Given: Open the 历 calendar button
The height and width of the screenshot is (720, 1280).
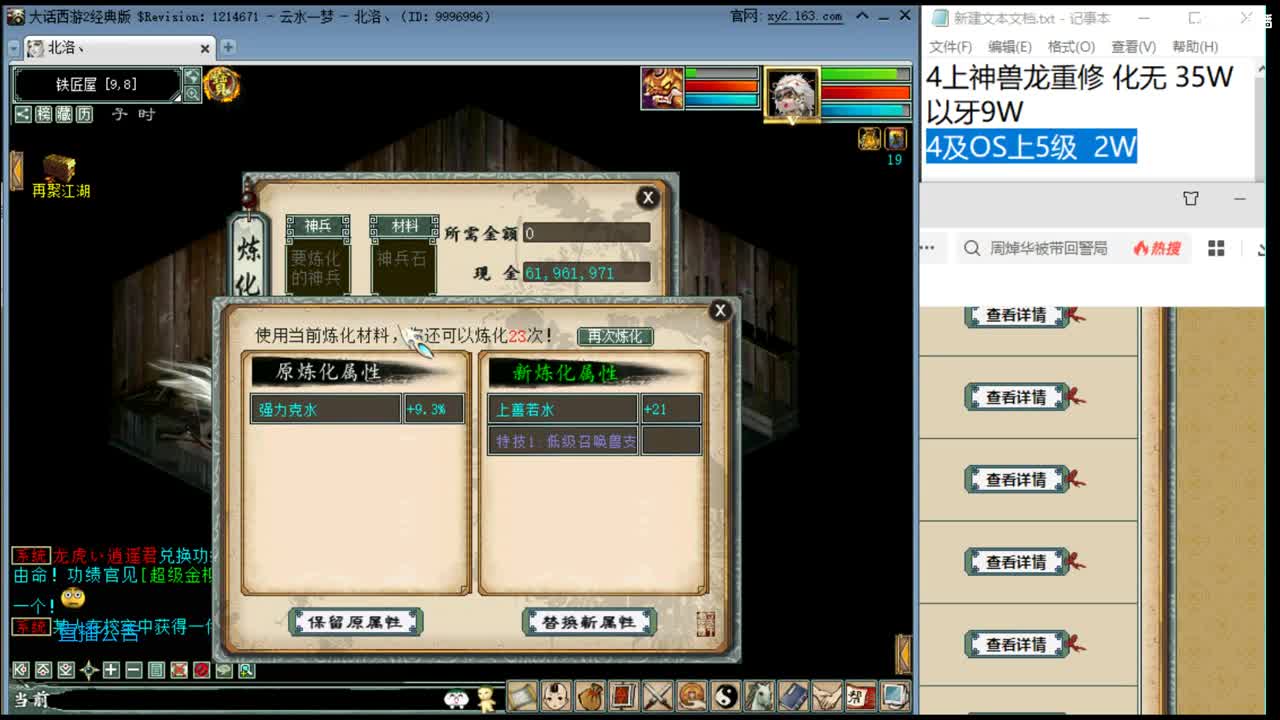Looking at the screenshot, I should pyautogui.click(x=85, y=114).
